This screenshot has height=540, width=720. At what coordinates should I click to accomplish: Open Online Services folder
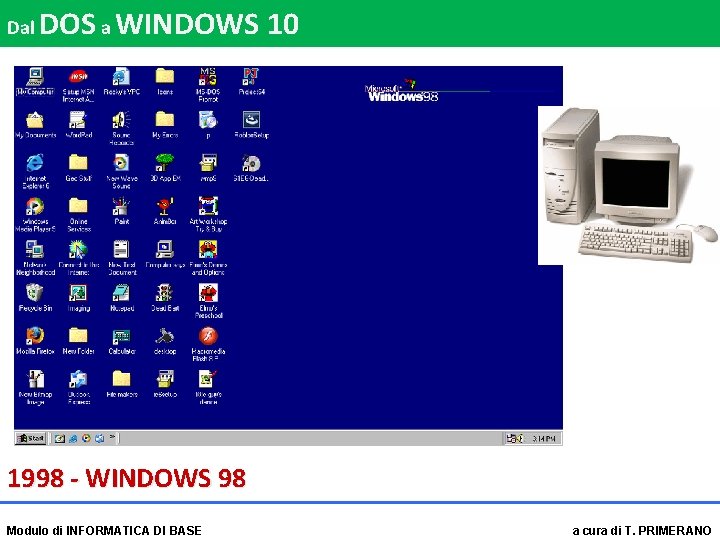coord(79,214)
